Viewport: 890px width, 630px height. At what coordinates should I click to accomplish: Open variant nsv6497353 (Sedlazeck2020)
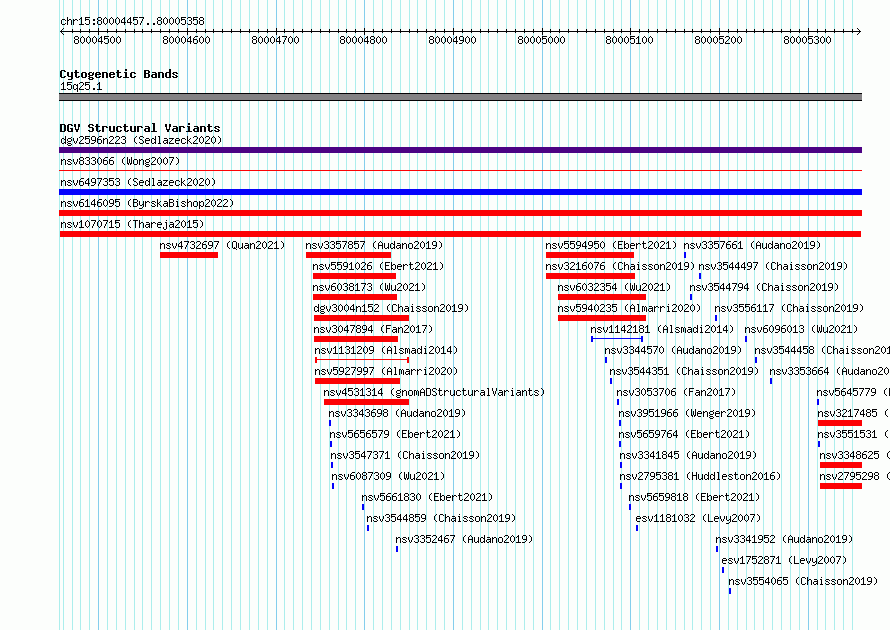(x=138, y=182)
